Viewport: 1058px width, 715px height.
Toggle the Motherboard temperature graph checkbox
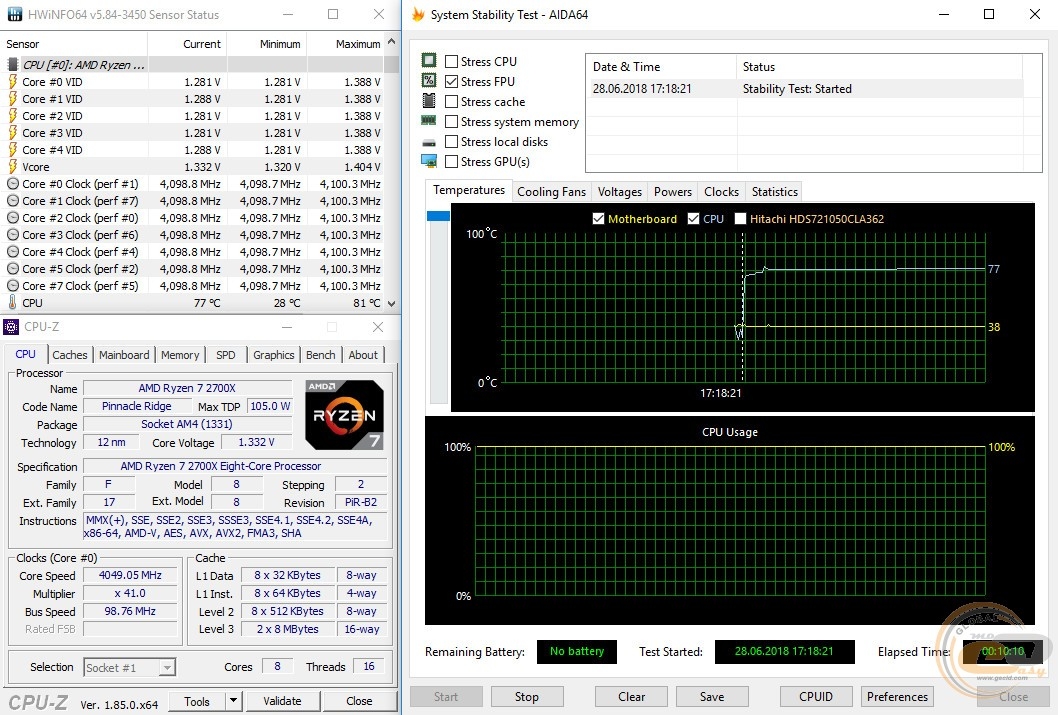(598, 219)
